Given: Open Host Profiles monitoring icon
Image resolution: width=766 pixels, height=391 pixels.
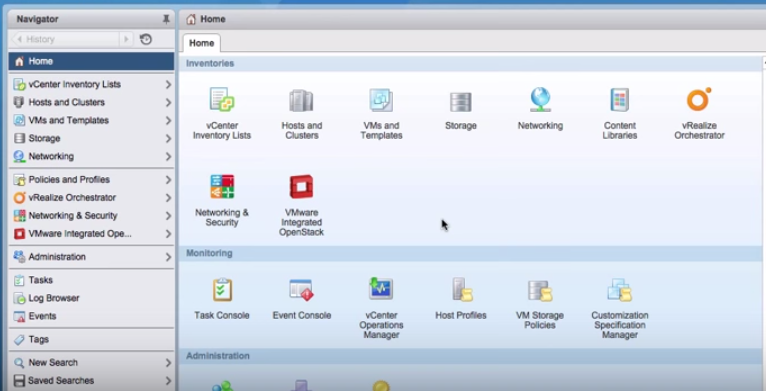Looking at the screenshot, I should (461, 289).
